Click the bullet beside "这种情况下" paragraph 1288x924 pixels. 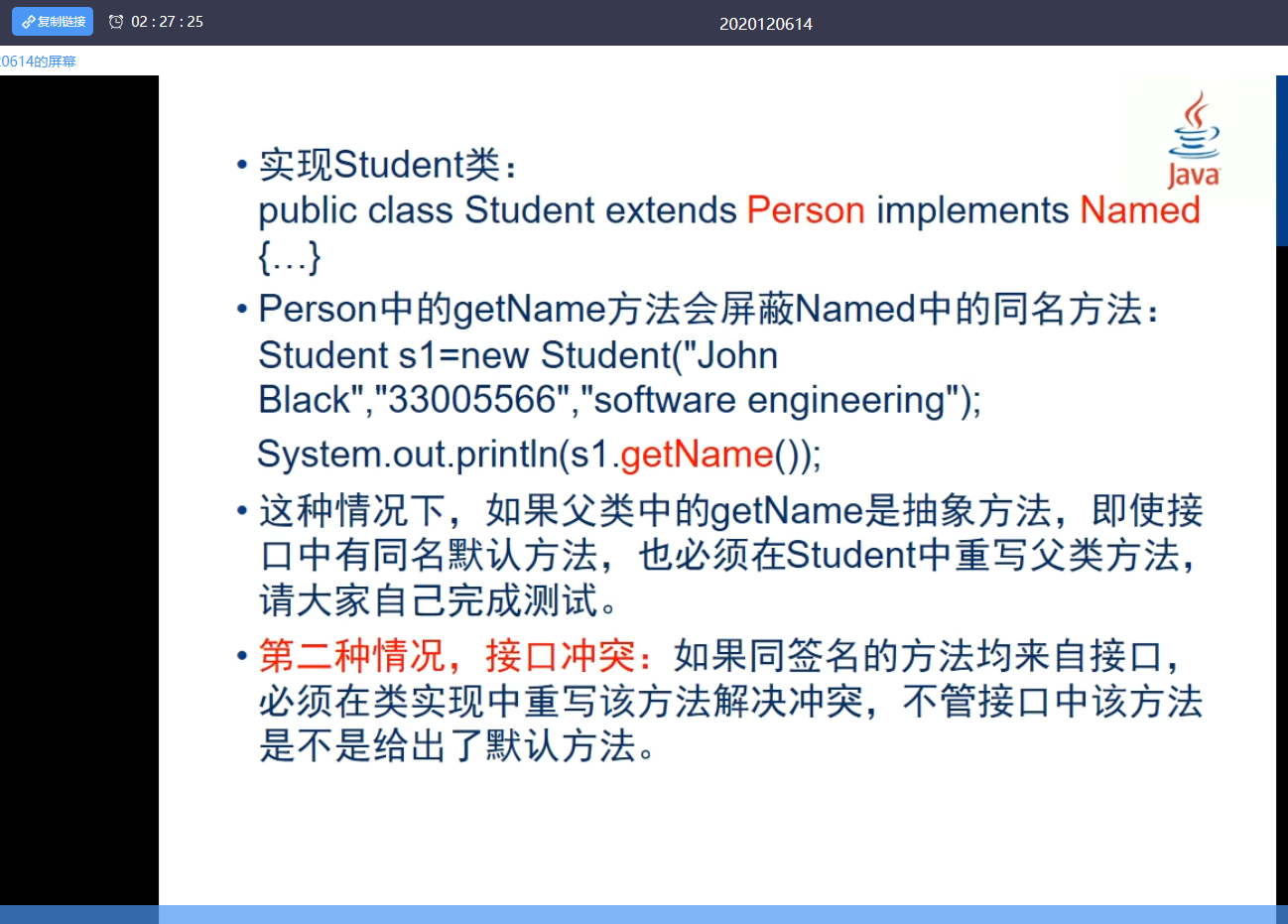[x=241, y=510]
